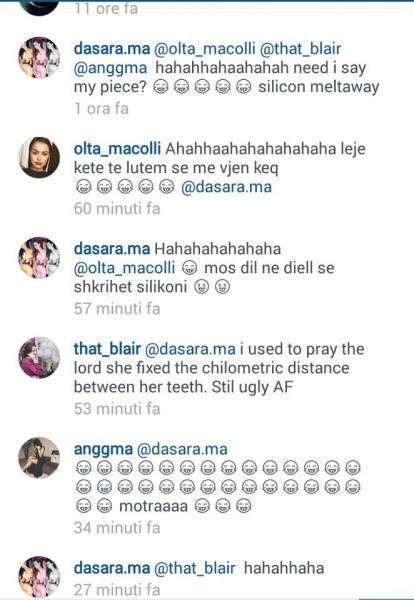Tap anggma's profile picture

point(39,458)
